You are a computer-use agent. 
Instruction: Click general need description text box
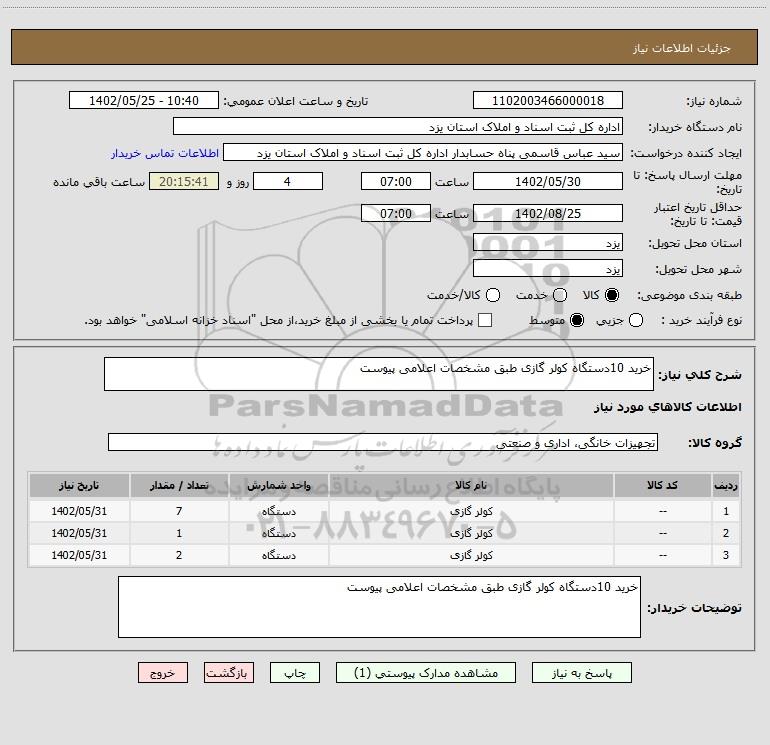tap(379, 374)
